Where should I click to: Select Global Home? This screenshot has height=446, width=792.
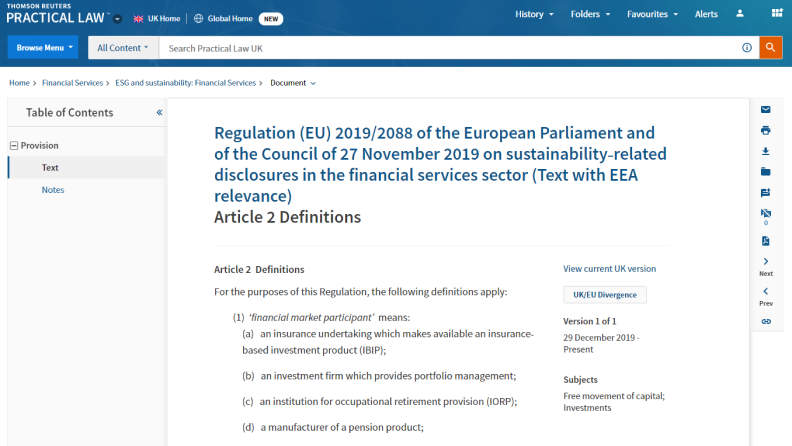pos(223,19)
